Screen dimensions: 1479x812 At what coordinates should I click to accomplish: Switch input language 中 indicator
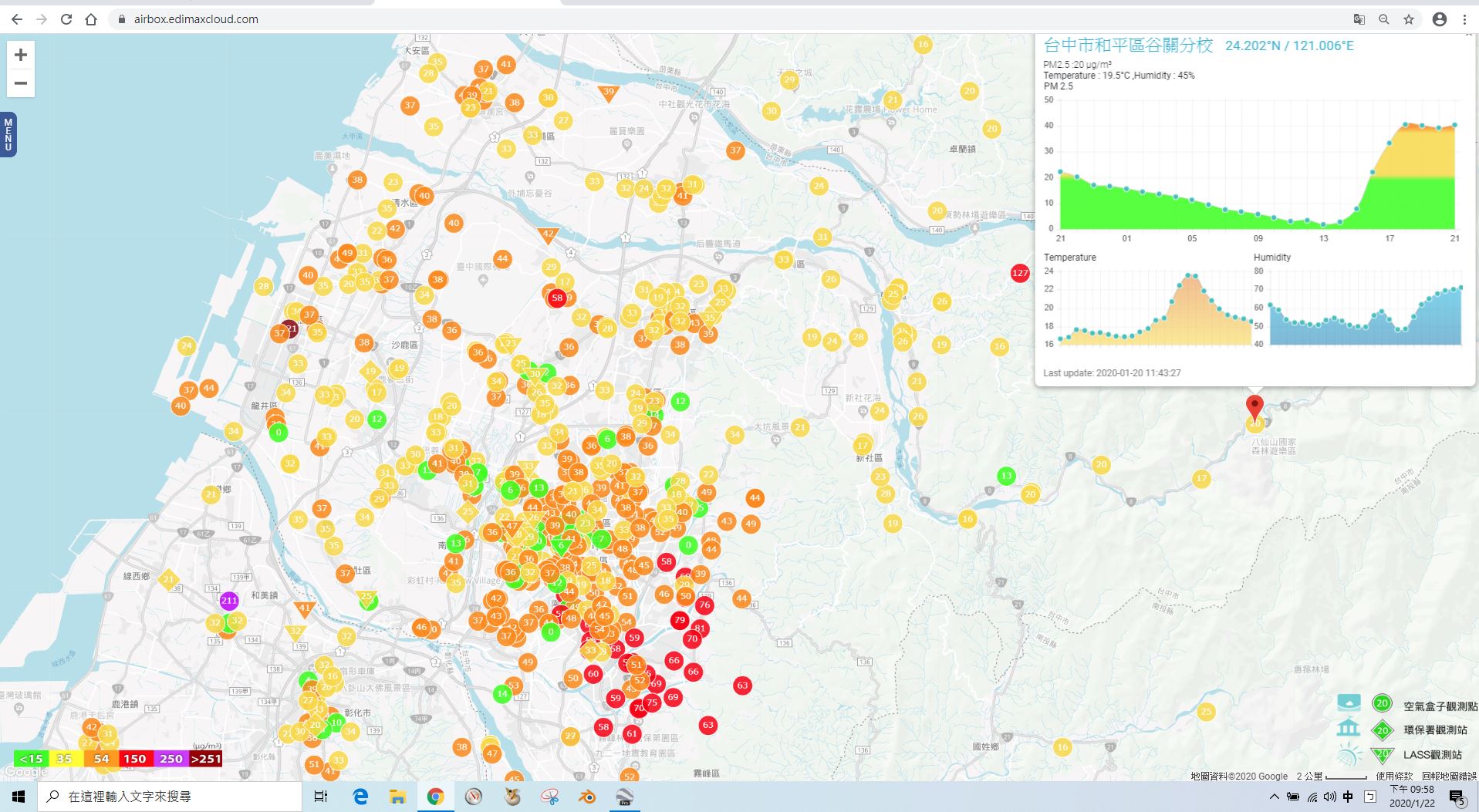pyautogui.click(x=1348, y=797)
